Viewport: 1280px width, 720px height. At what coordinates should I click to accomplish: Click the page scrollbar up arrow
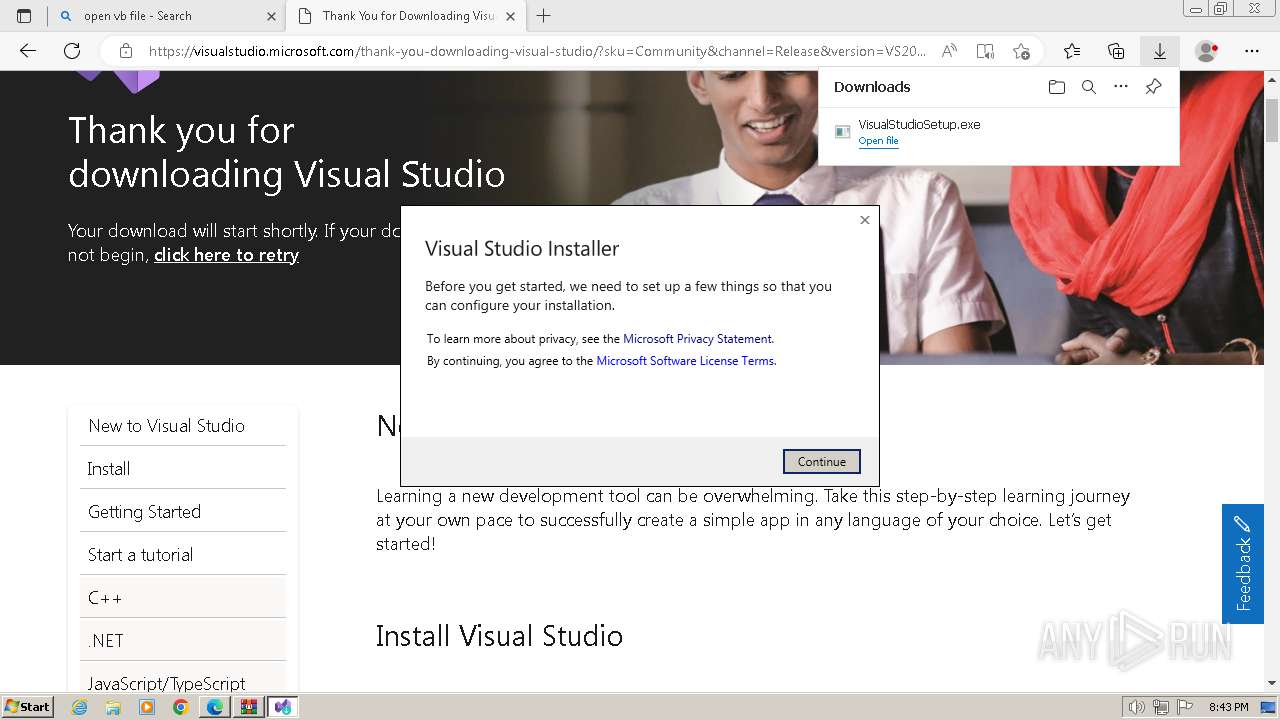(1272, 82)
